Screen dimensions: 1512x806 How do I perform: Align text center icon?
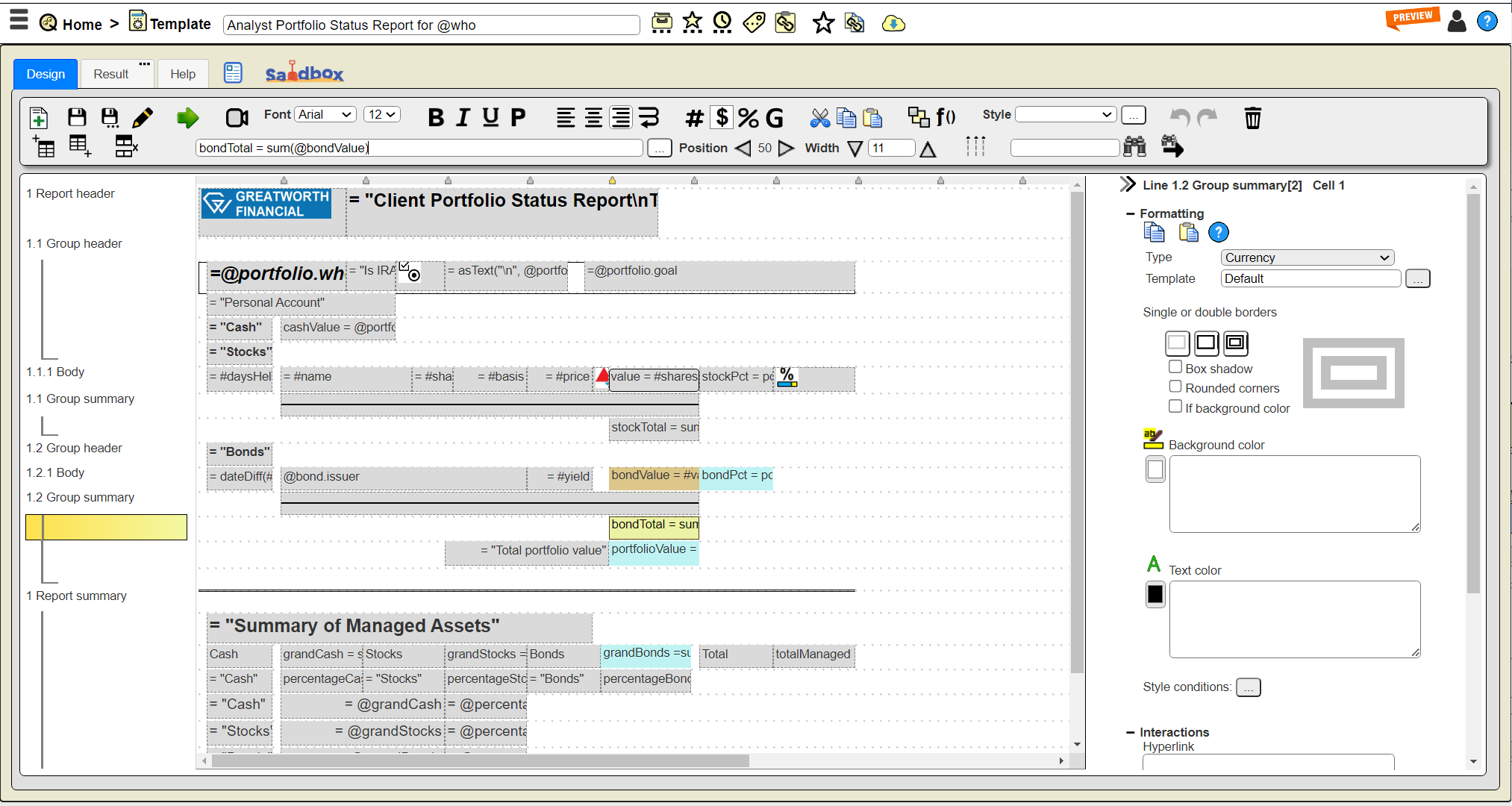[593, 117]
